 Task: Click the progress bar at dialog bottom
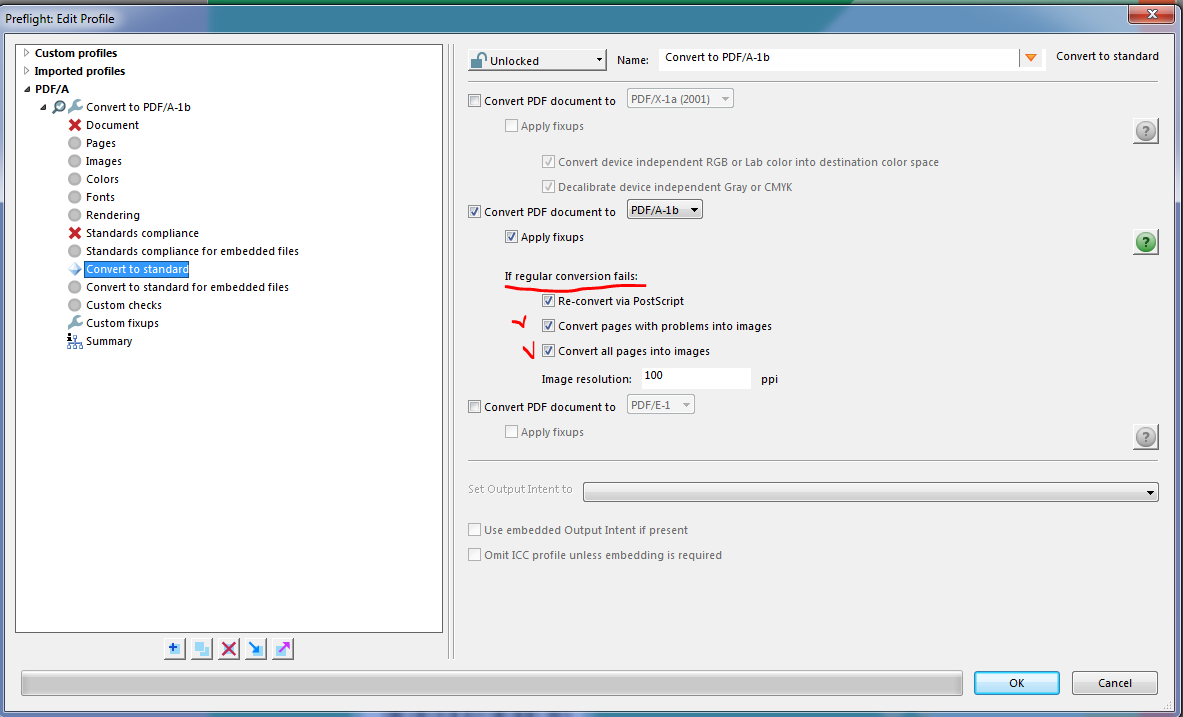click(x=491, y=683)
